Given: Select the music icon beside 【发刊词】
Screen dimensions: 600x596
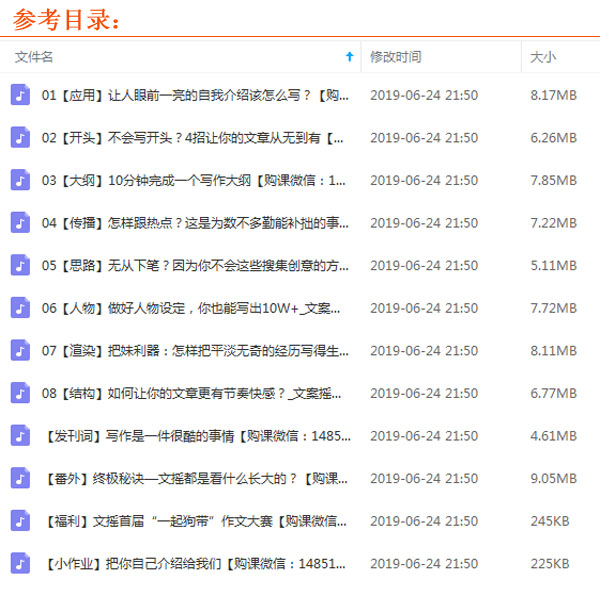Looking at the screenshot, I should pos(20,435).
